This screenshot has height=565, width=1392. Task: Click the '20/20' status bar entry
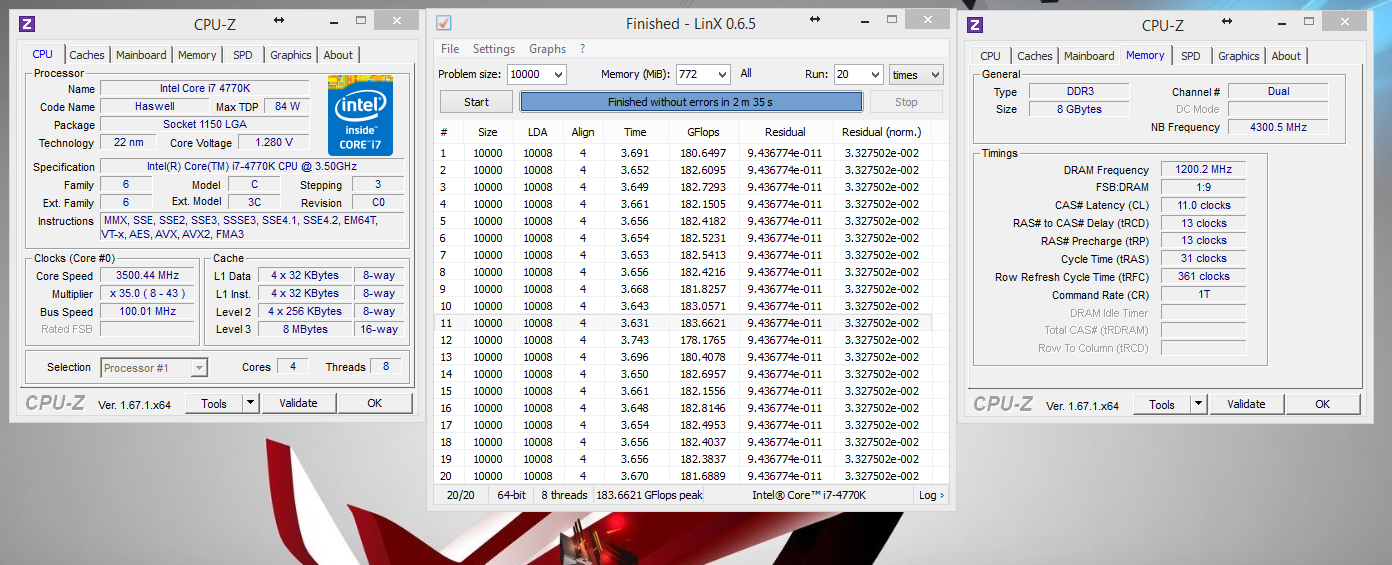pos(461,495)
